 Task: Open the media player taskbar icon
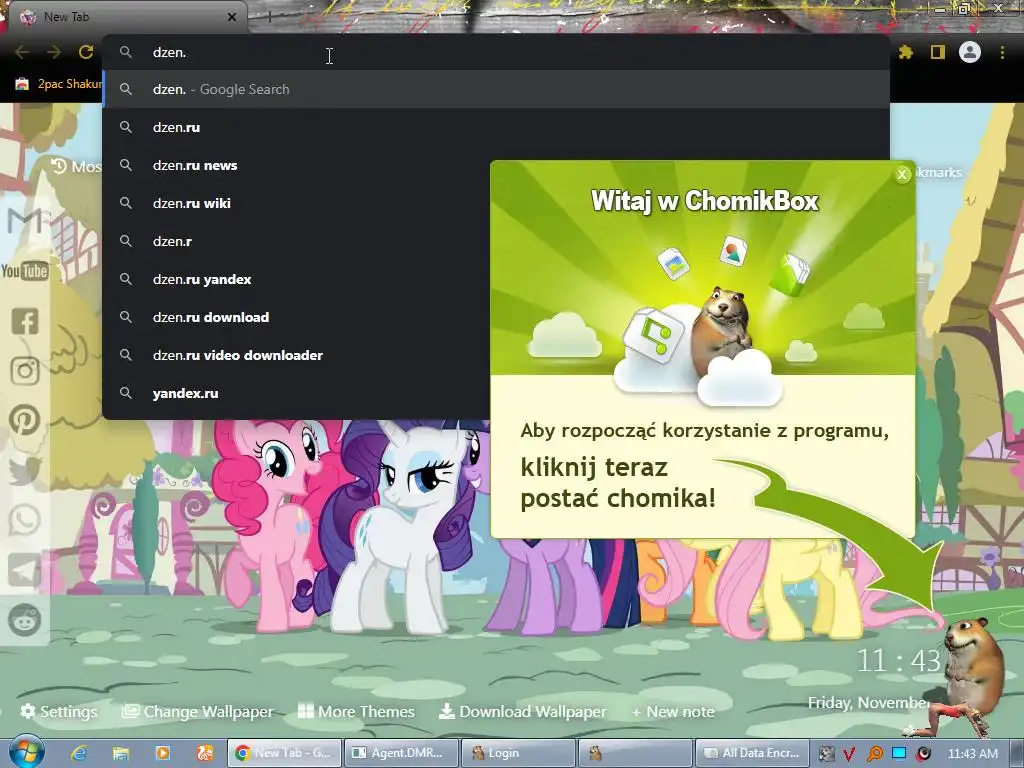tap(163, 753)
